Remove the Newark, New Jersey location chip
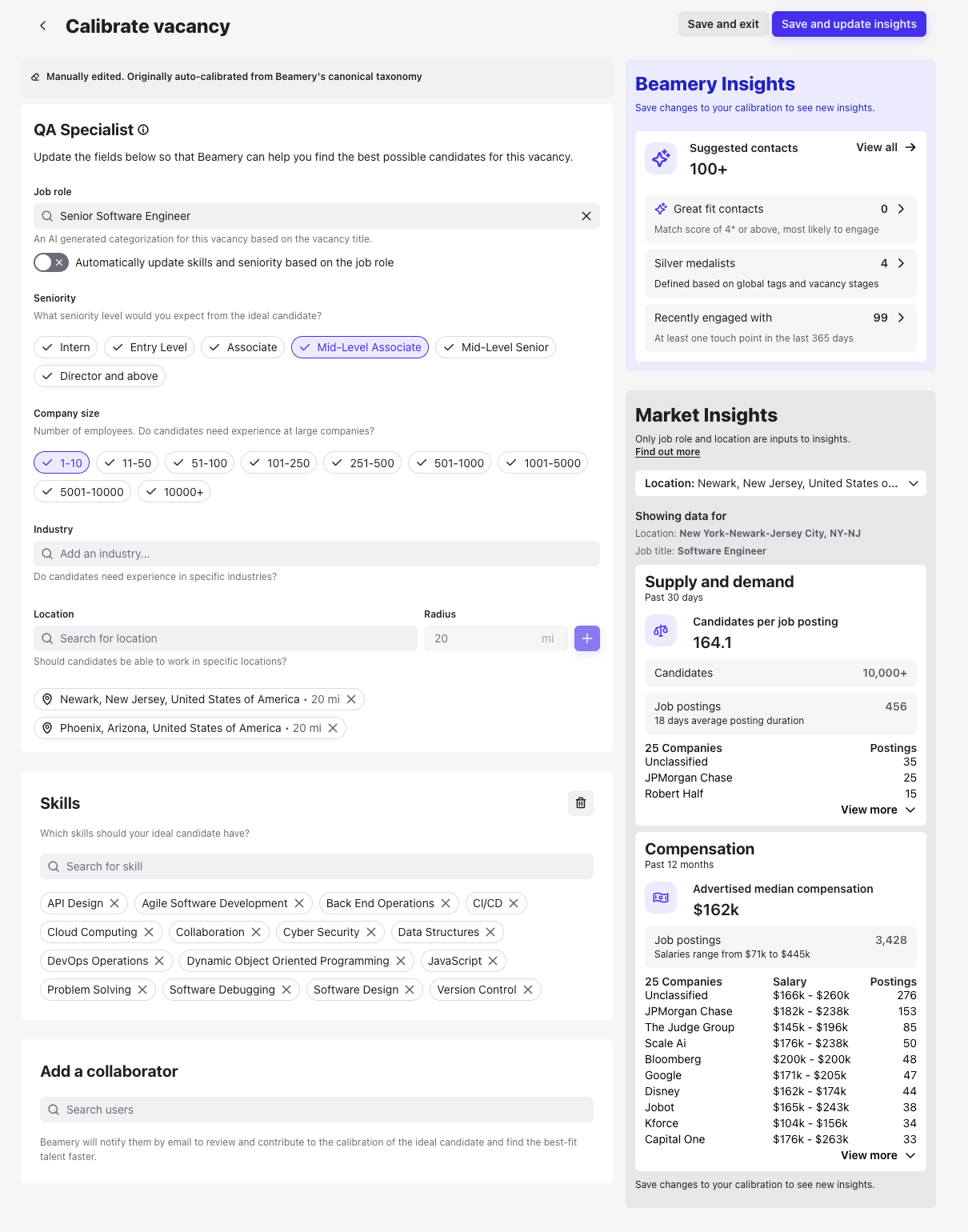Screen dimensions: 968x1232 tap(351, 699)
